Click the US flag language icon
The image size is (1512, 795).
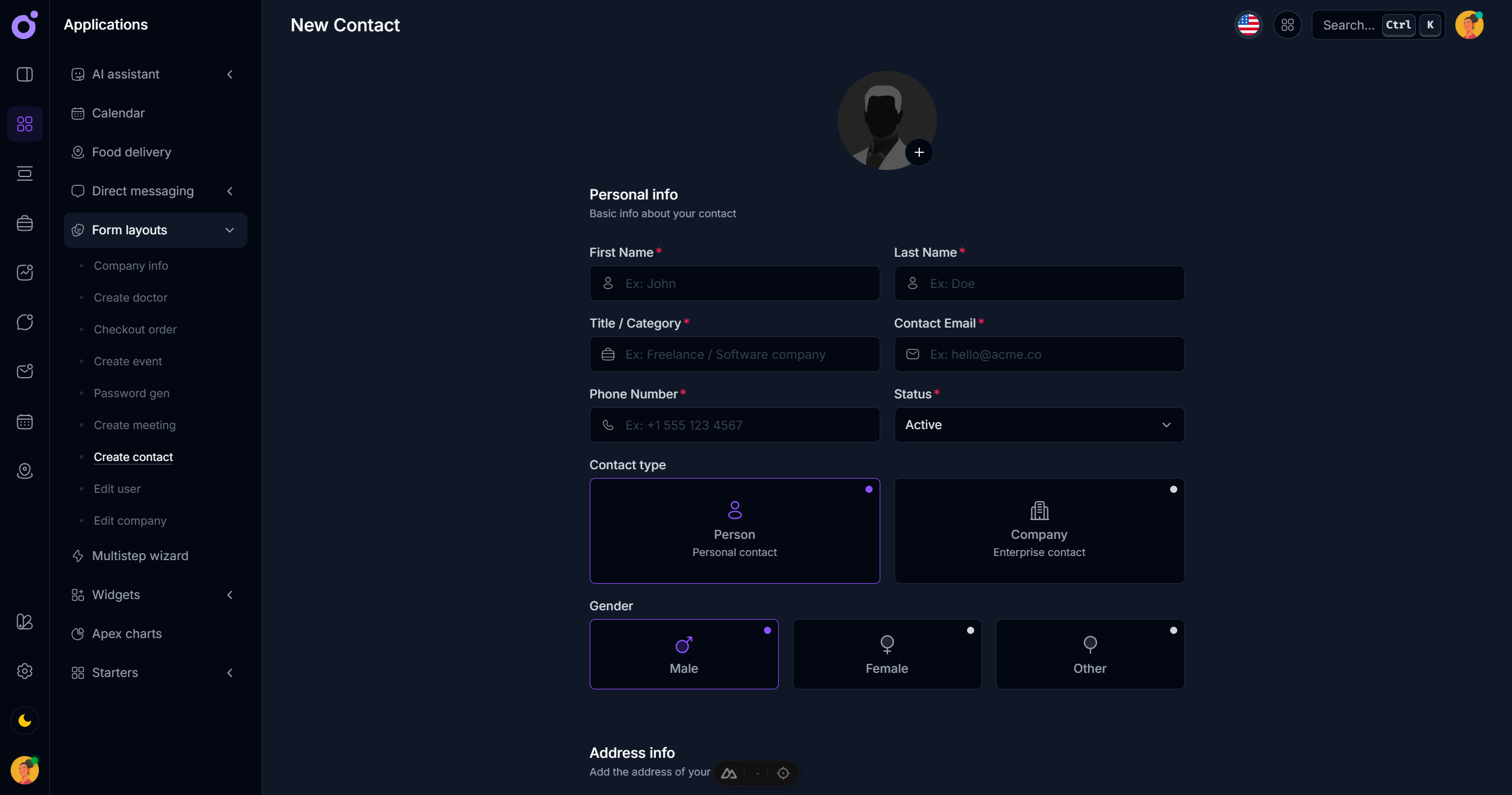tap(1248, 25)
